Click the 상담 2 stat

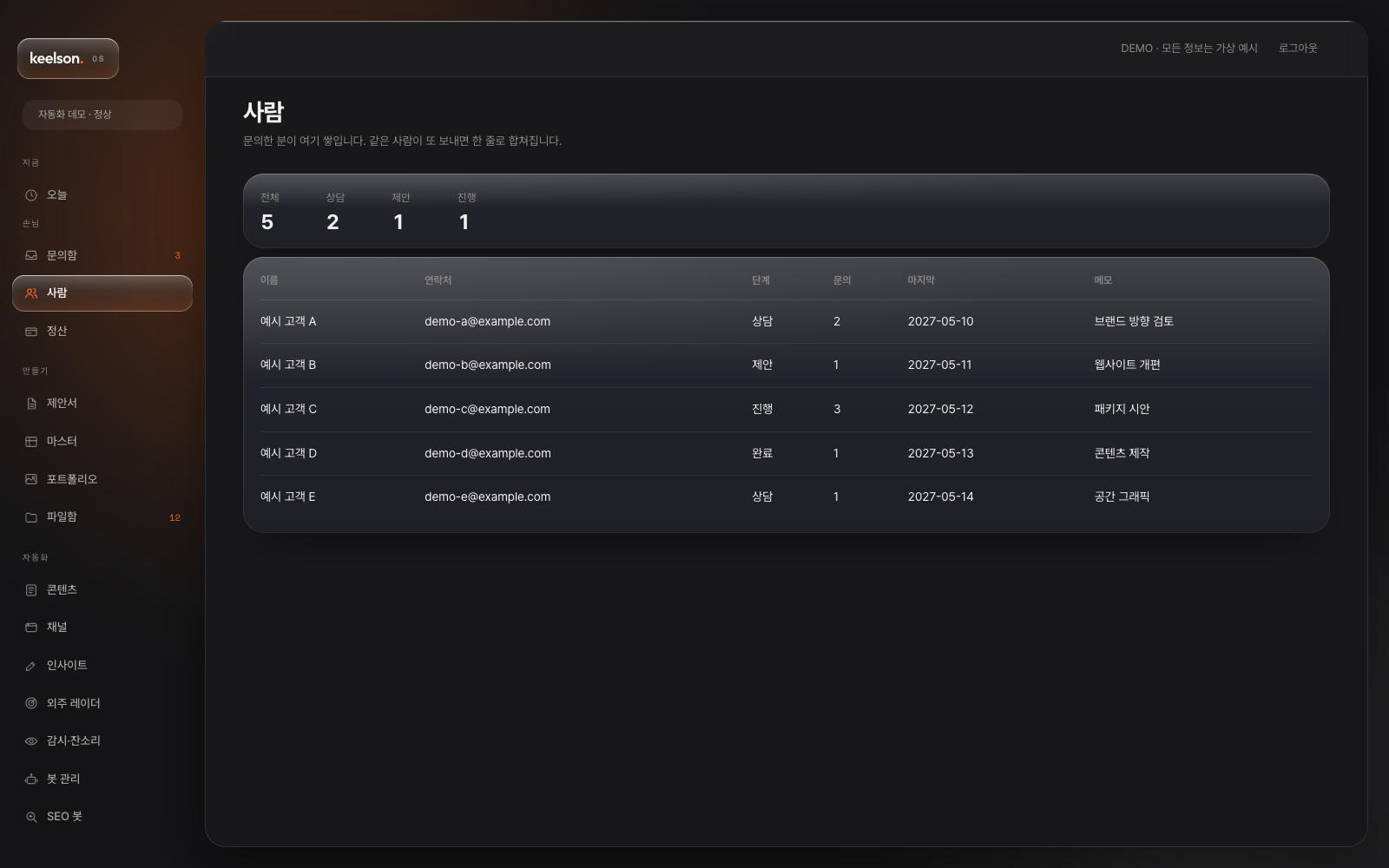point(335,212)
